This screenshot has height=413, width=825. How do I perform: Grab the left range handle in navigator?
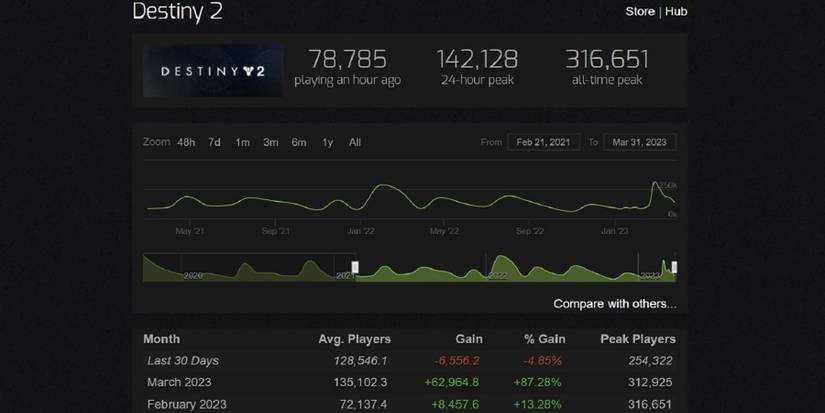point(355,267)
